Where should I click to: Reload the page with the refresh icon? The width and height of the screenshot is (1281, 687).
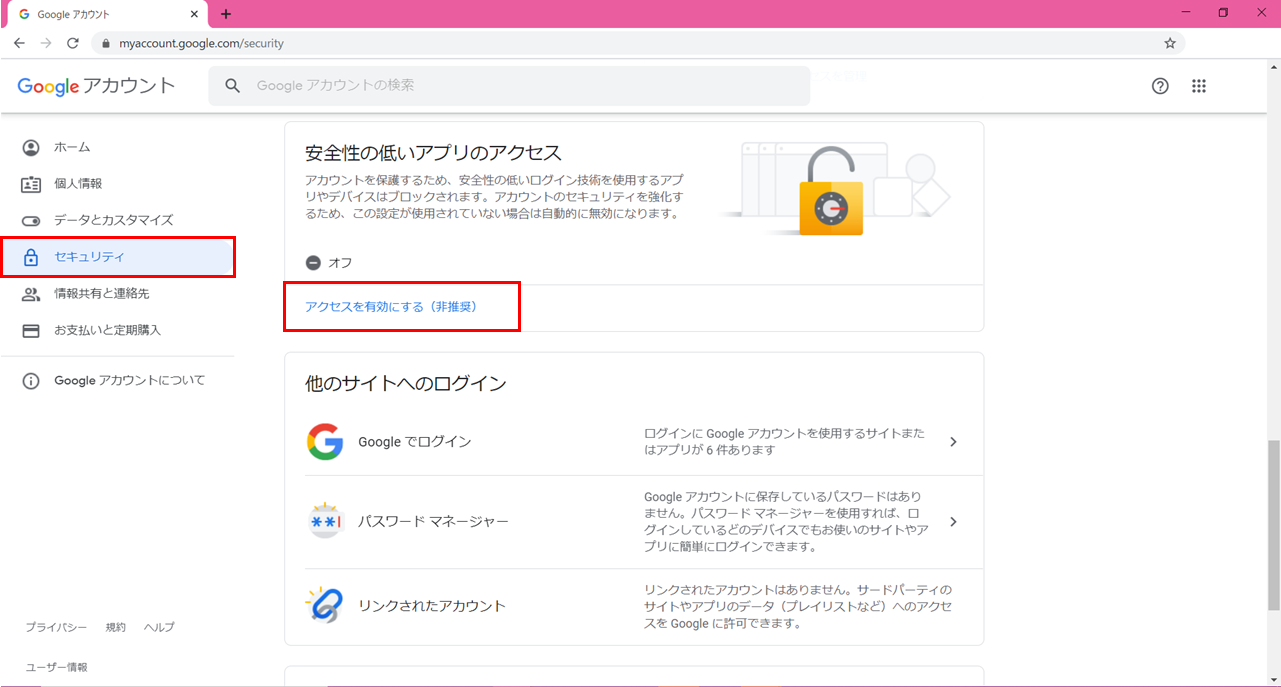[x=73, y=43]
